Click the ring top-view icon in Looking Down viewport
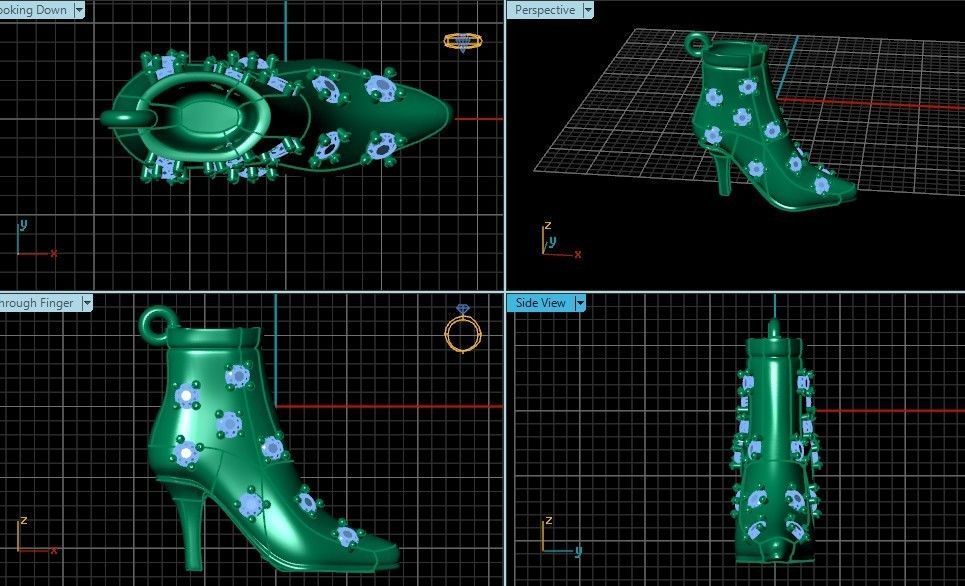The width and height of the screenshot is (965, 586). (x=463, y=42)
